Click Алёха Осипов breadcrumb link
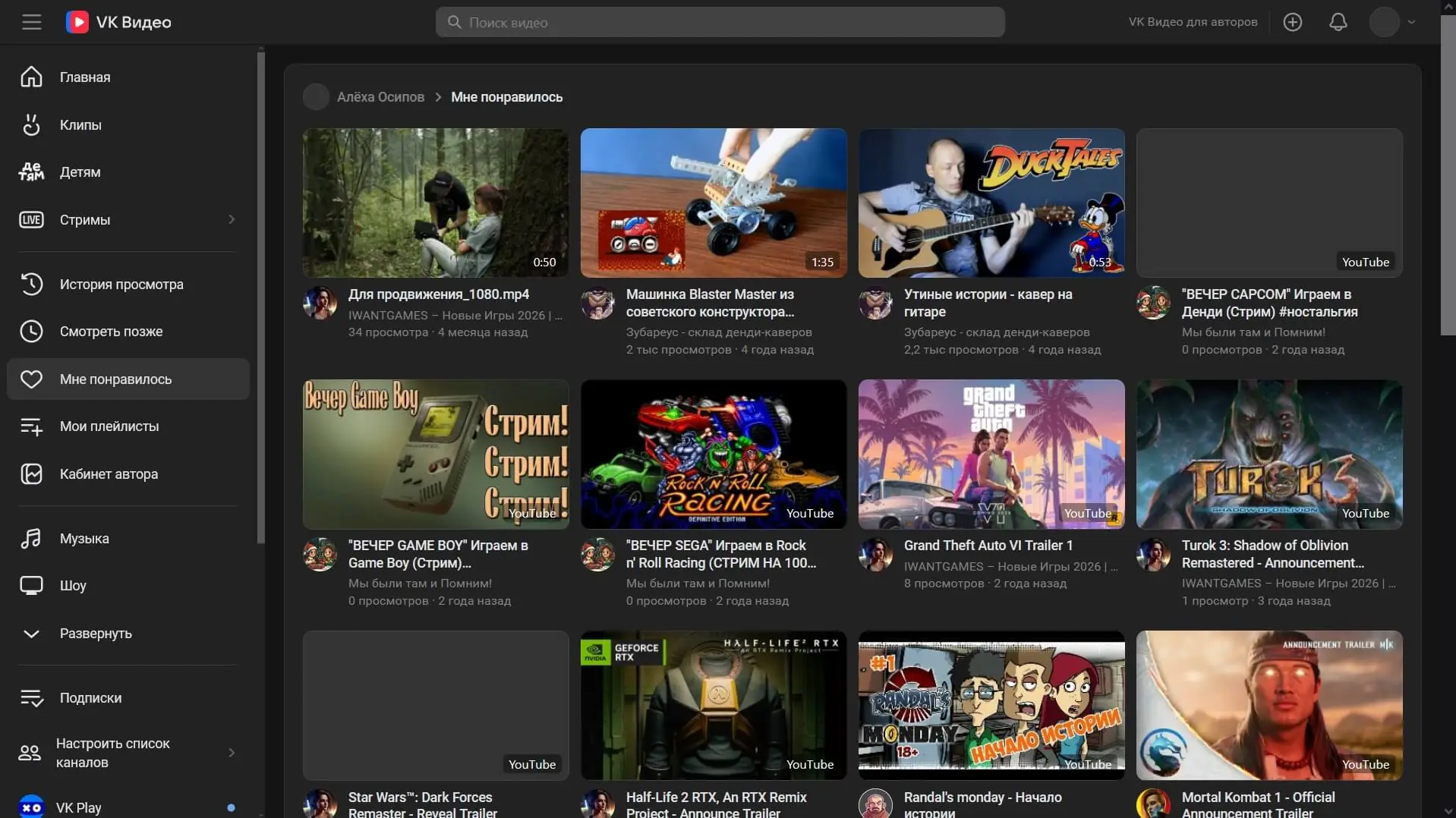Image resolution: width=1456 pixels, height=818 pixels. coord(380,97)
